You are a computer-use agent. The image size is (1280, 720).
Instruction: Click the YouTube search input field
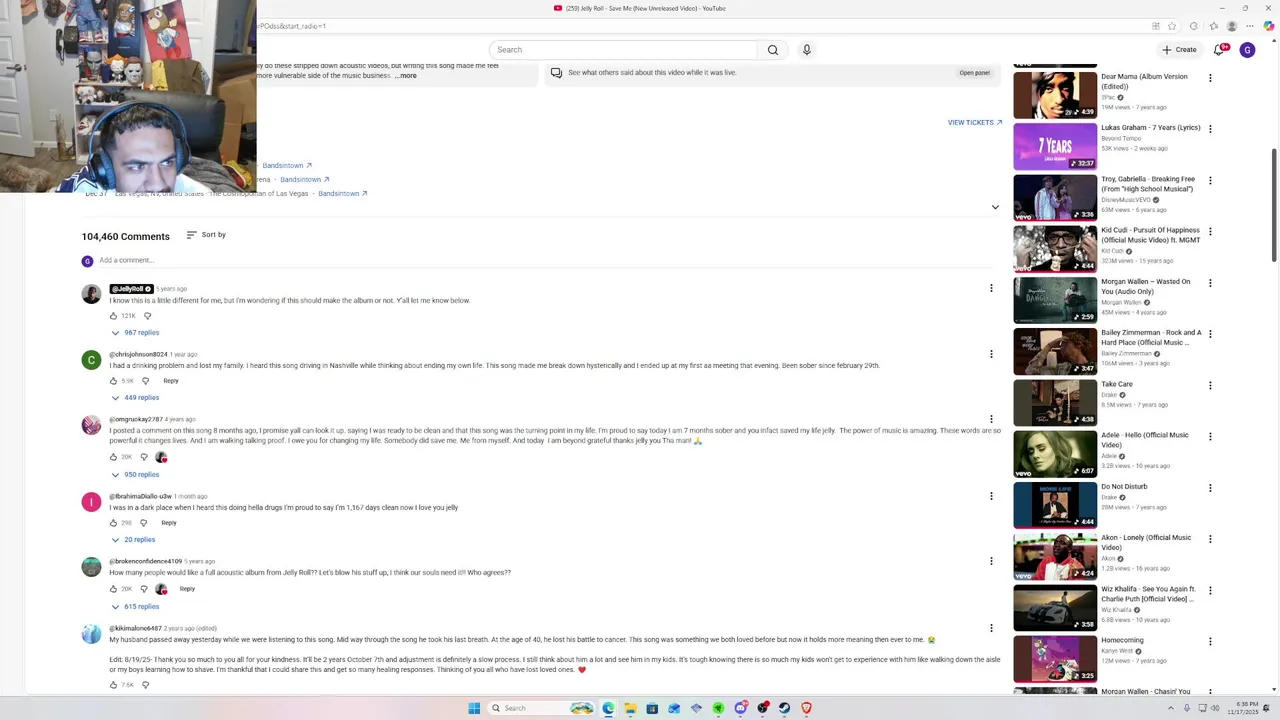(x=623, y=50)
